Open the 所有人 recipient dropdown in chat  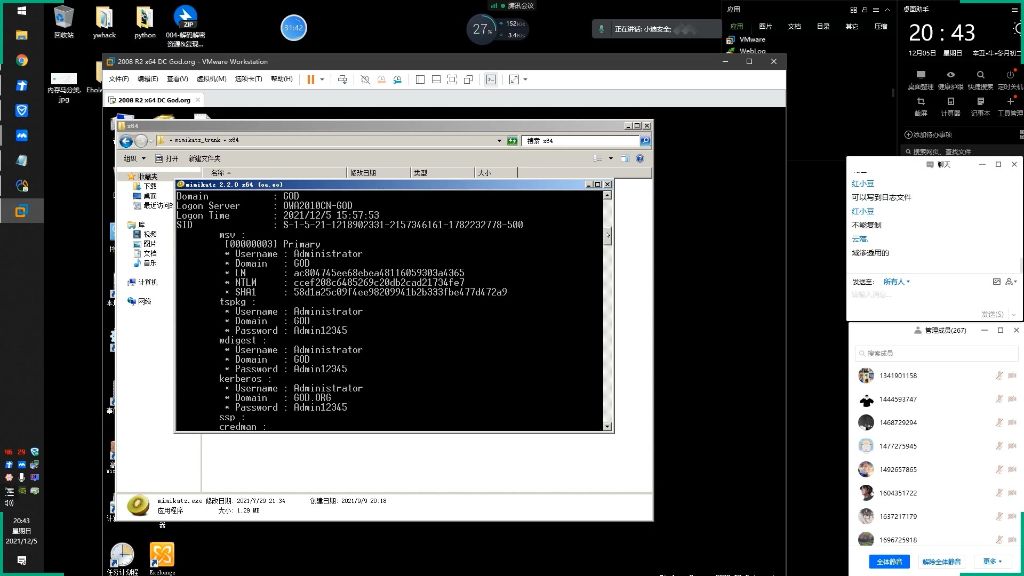click(897, 281)
